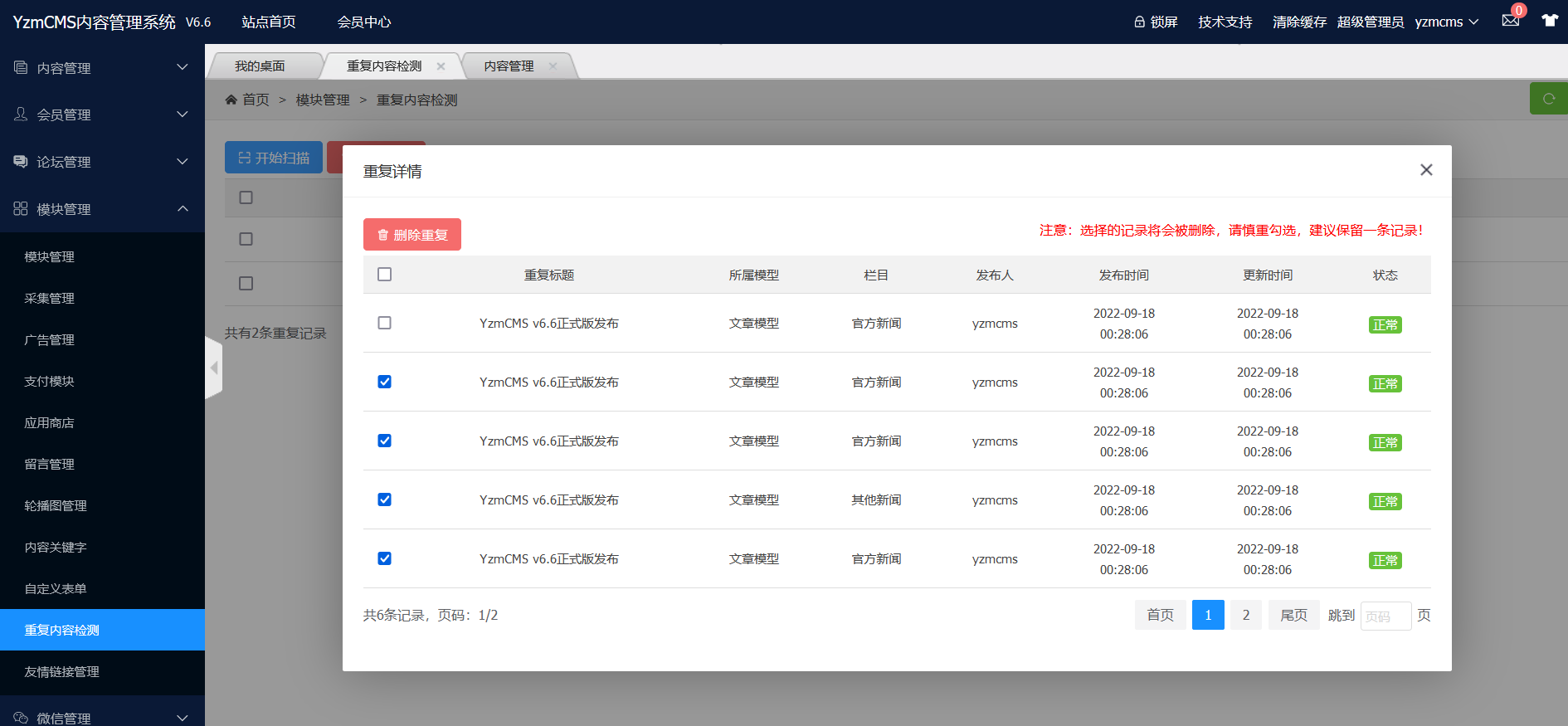Open 采集管理 in the sidebar
Viewport: 1568px width, 726px height.
click(x=50, y=299)
